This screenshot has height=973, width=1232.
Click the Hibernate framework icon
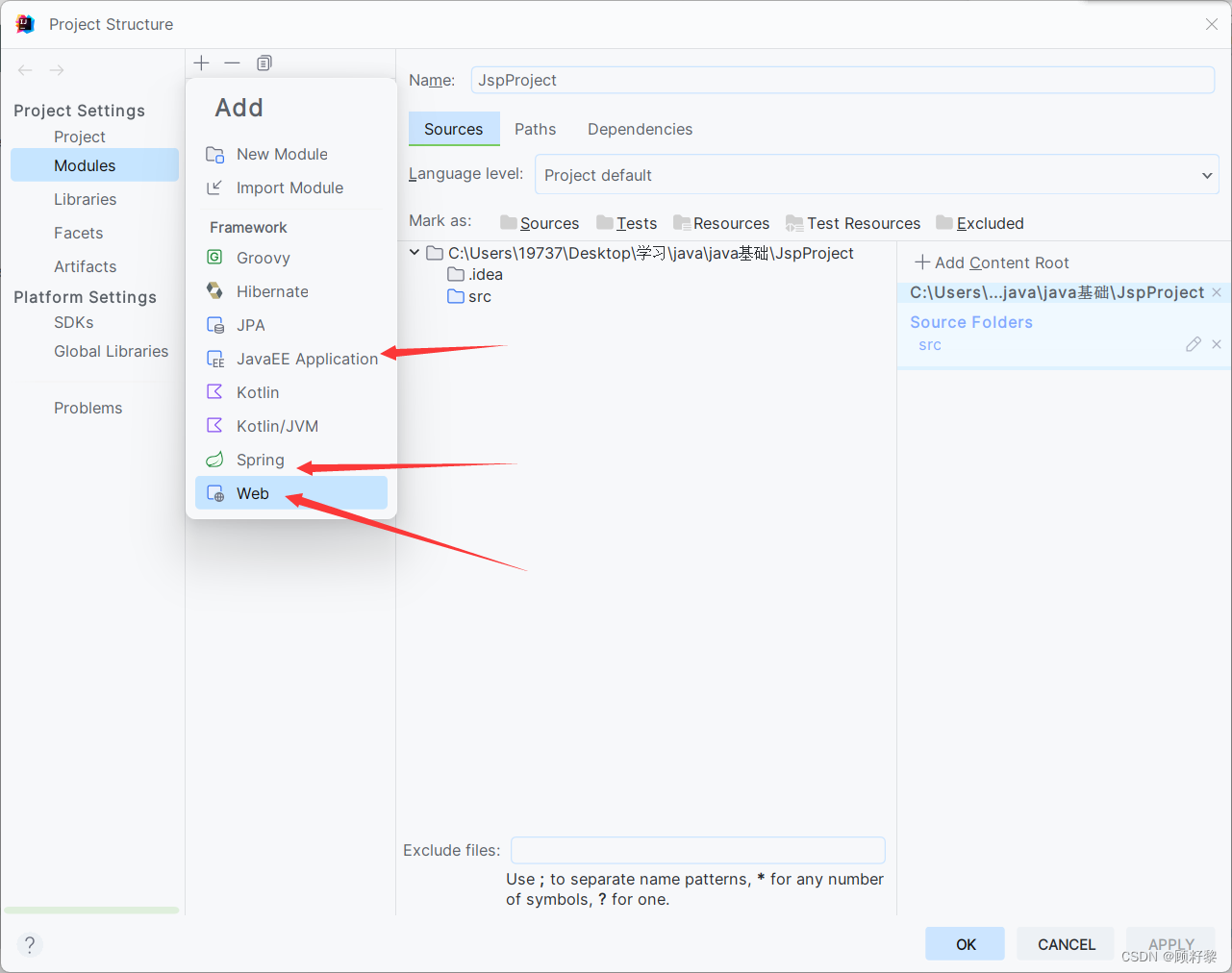coord(215,291)
